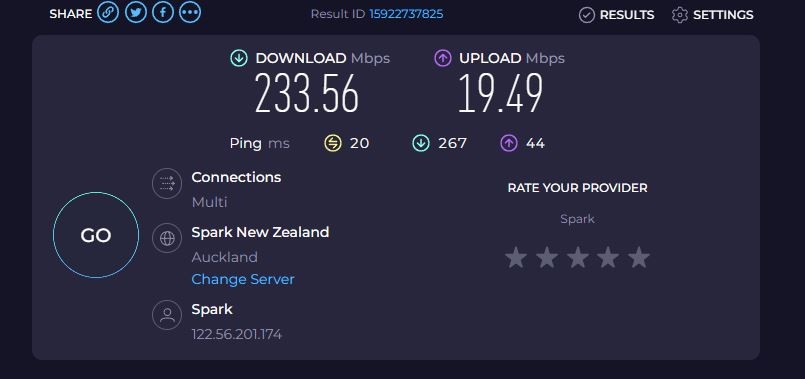This screenshot has width=805, height=379.
Task: Open result ID 15922737825 link
Action: click(406, 14)
